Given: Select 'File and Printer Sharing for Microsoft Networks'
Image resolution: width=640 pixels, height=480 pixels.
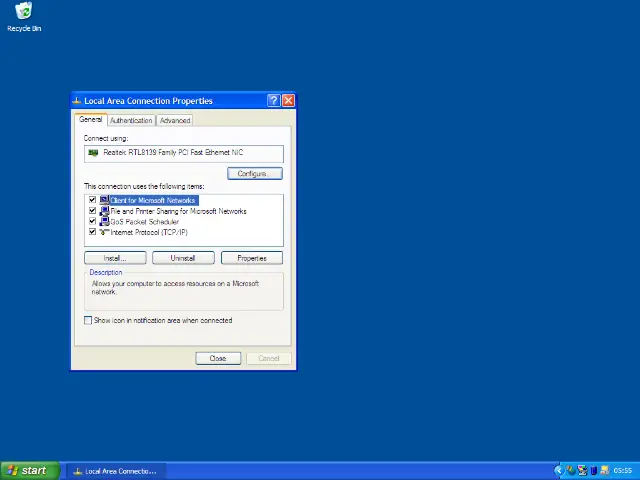Looking at the screenshot, I should 178,211.
